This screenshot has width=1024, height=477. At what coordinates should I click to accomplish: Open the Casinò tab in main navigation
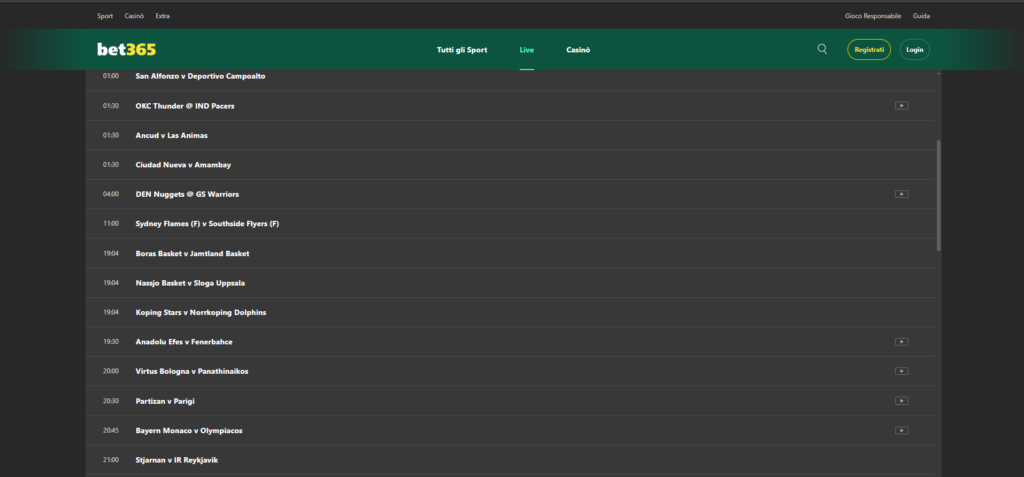tap(578, 50)
